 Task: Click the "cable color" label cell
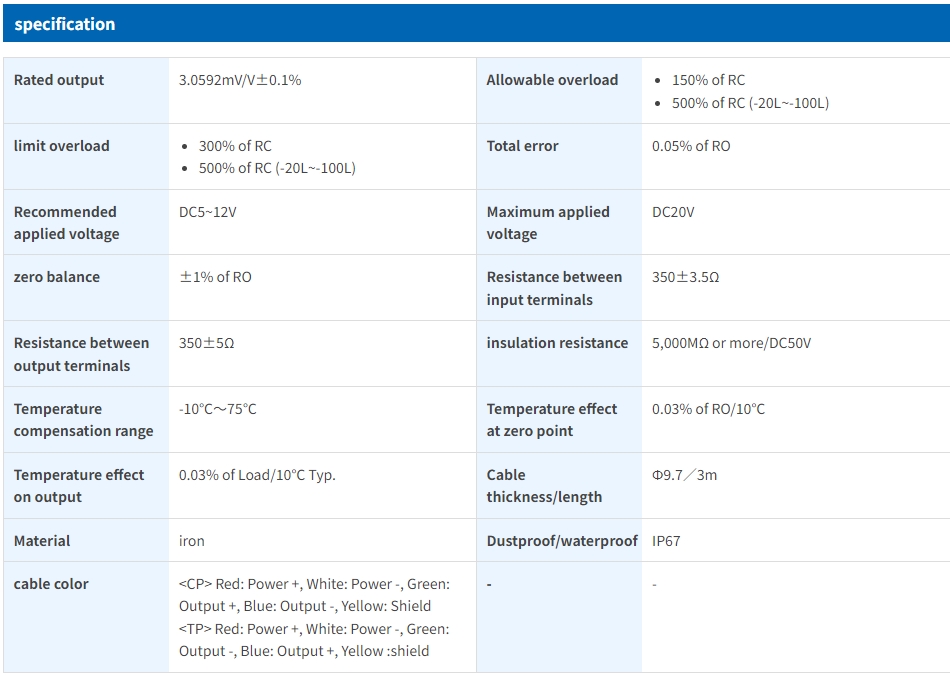coord(51,584)
